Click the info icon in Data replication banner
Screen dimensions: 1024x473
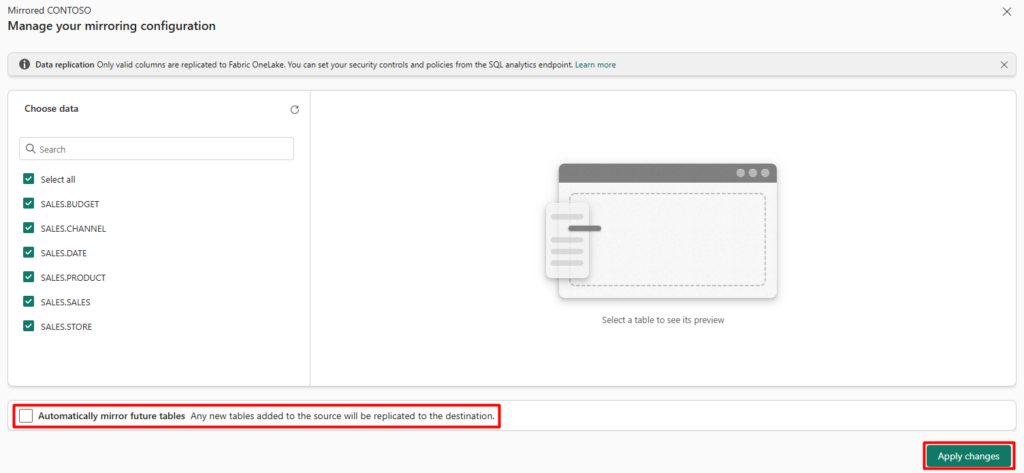(24, 65)
